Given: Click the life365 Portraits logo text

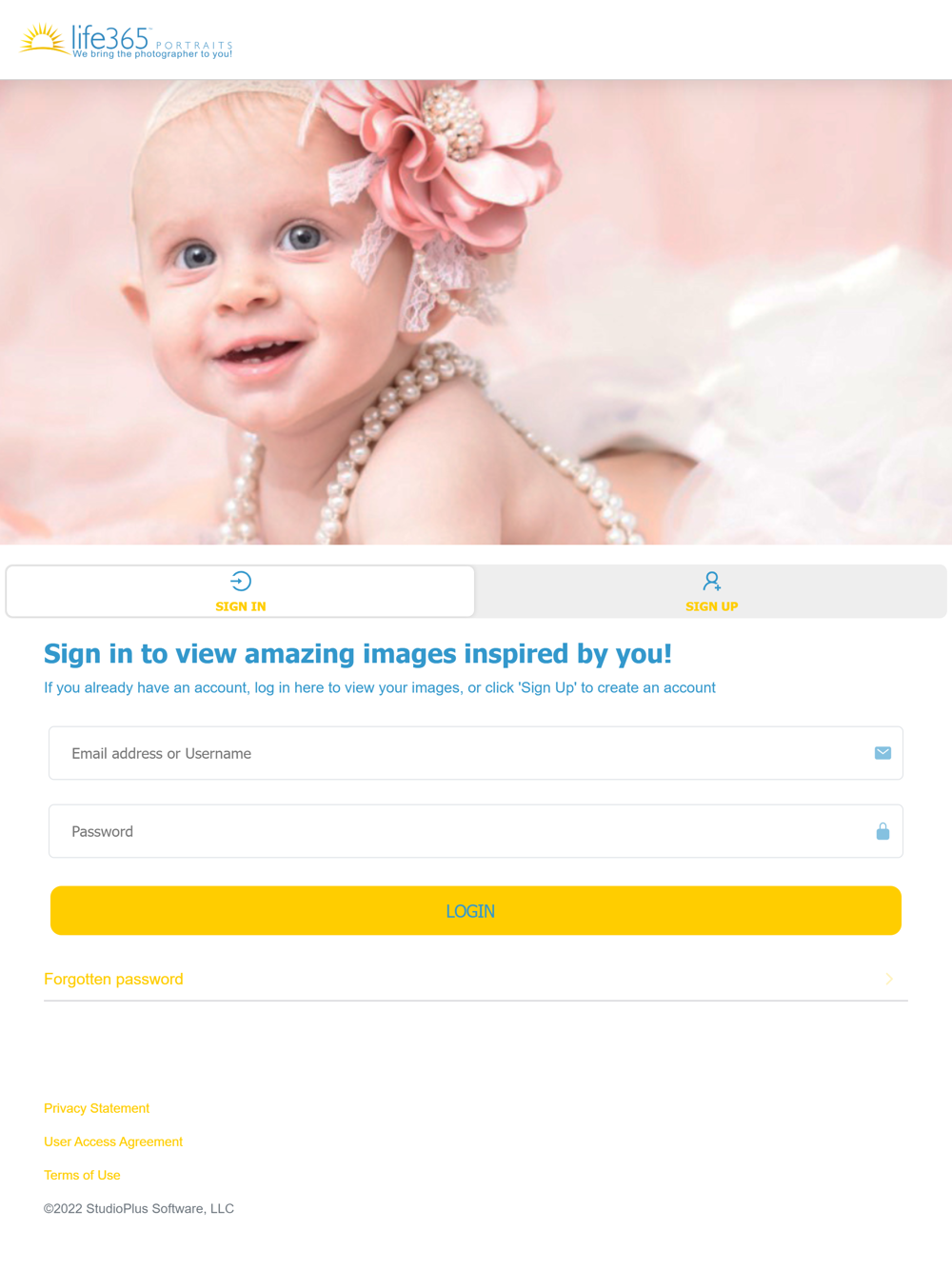Looking at the screenshot, I should click(152, 38).
